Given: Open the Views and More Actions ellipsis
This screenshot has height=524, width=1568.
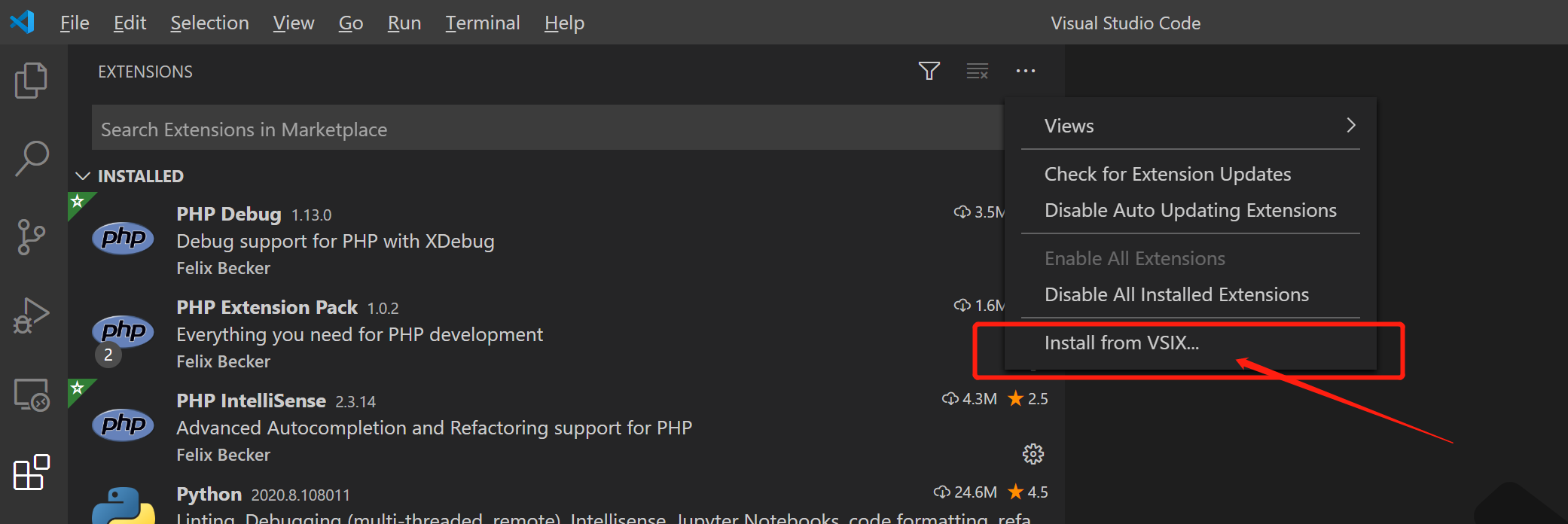Looking at the screenshot, I should 1026,72.
